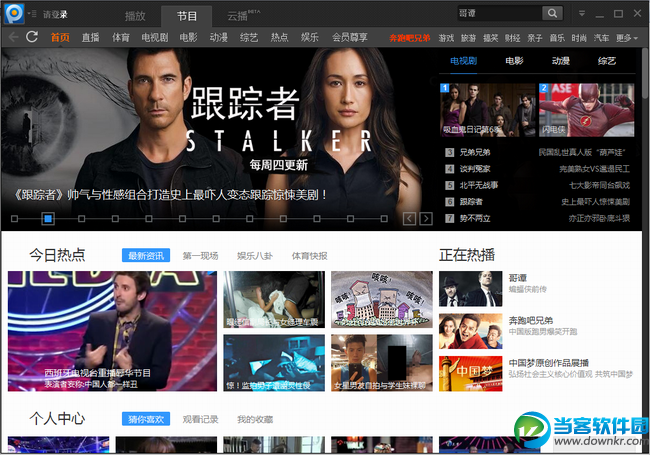
Task: Open the 娱乐 navigation item
Action: [310, 37]
